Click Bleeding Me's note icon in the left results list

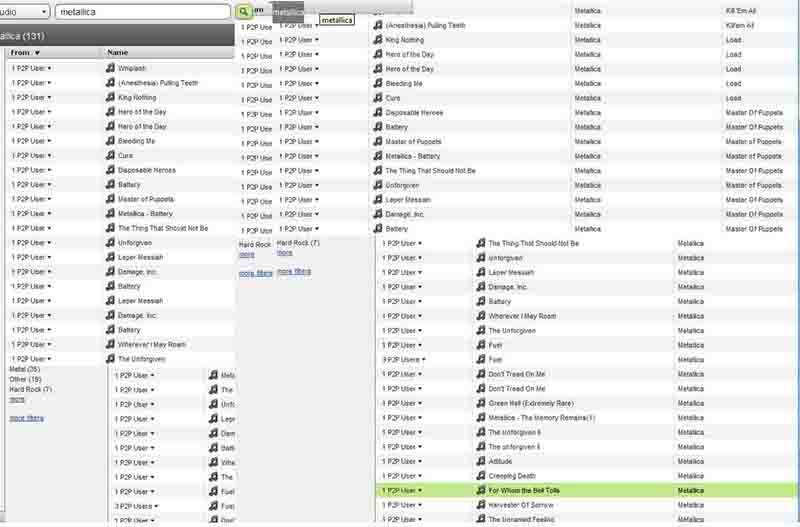[x=110, y=141]
